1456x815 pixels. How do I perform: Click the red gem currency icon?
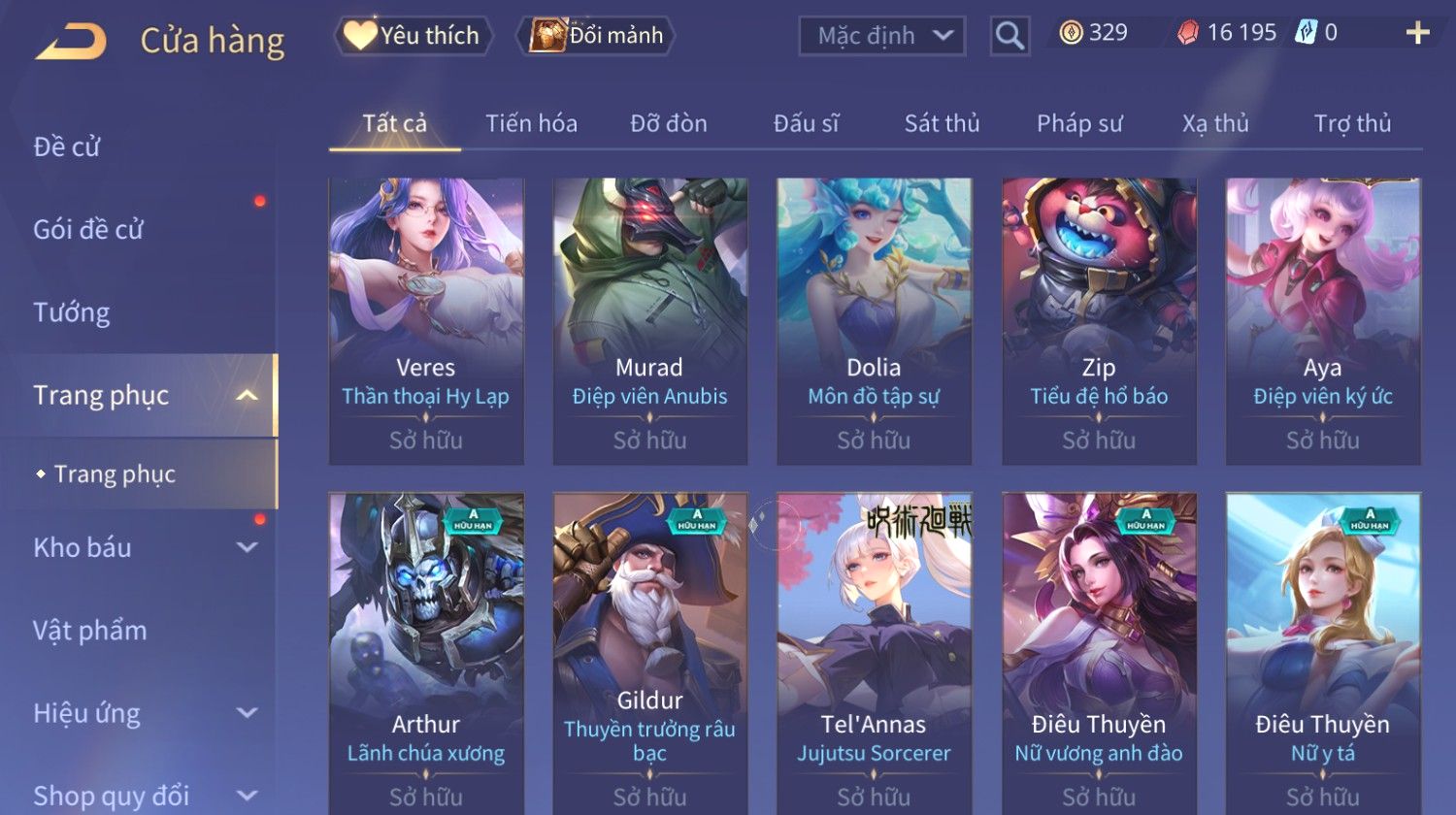pos(1188,33)
